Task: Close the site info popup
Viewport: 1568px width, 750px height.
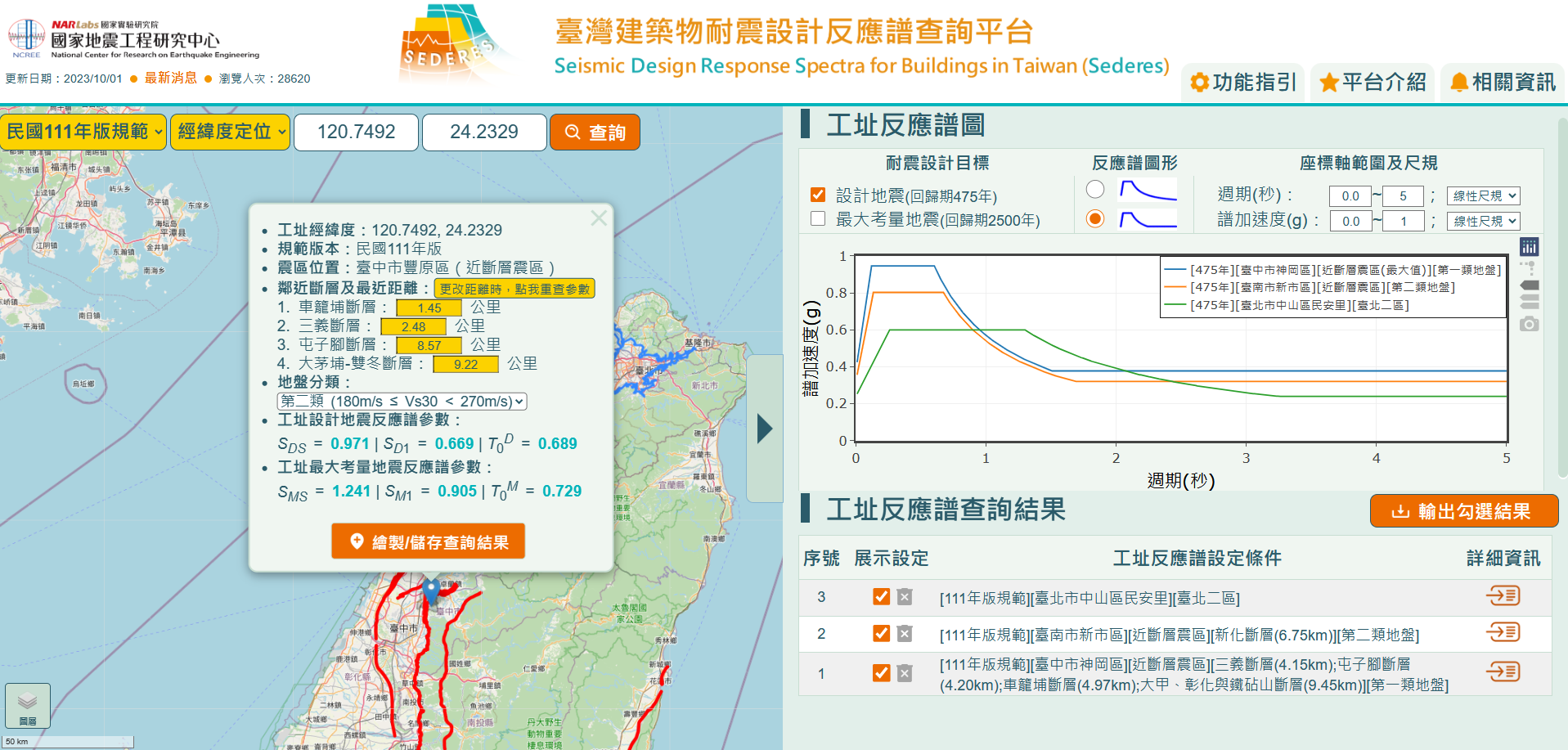Action: 599,218
